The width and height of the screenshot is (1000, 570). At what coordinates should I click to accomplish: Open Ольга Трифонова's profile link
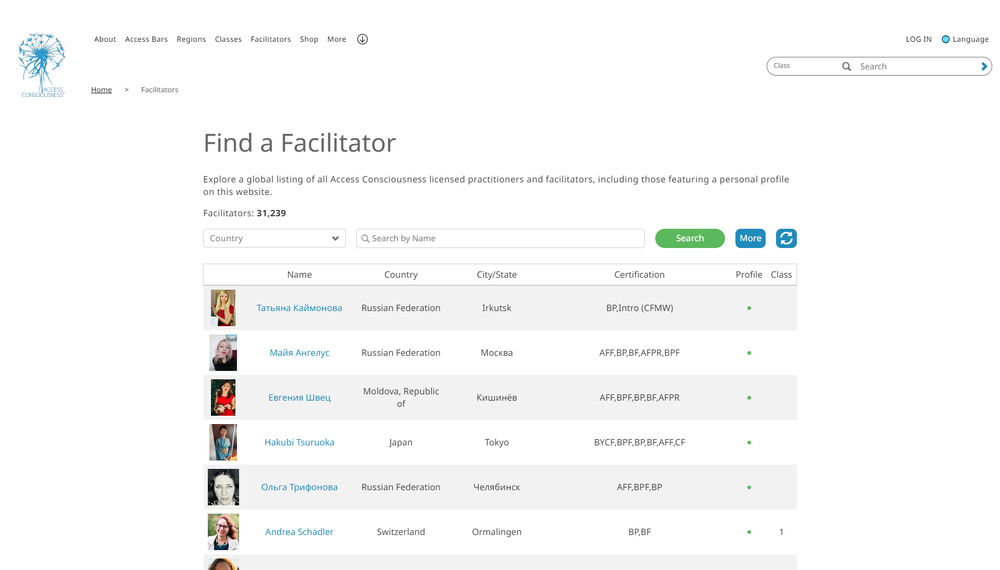click(x=299, y=487)
